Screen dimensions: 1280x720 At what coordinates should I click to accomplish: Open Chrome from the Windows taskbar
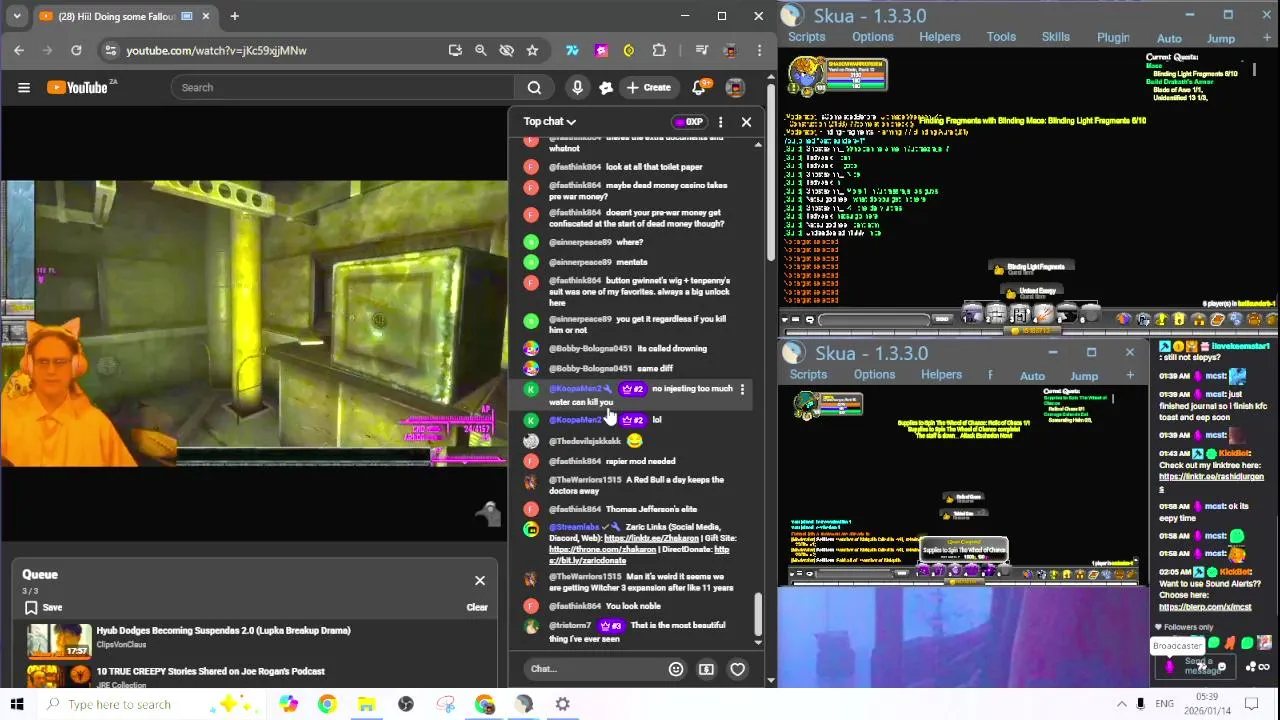point(326,704)
